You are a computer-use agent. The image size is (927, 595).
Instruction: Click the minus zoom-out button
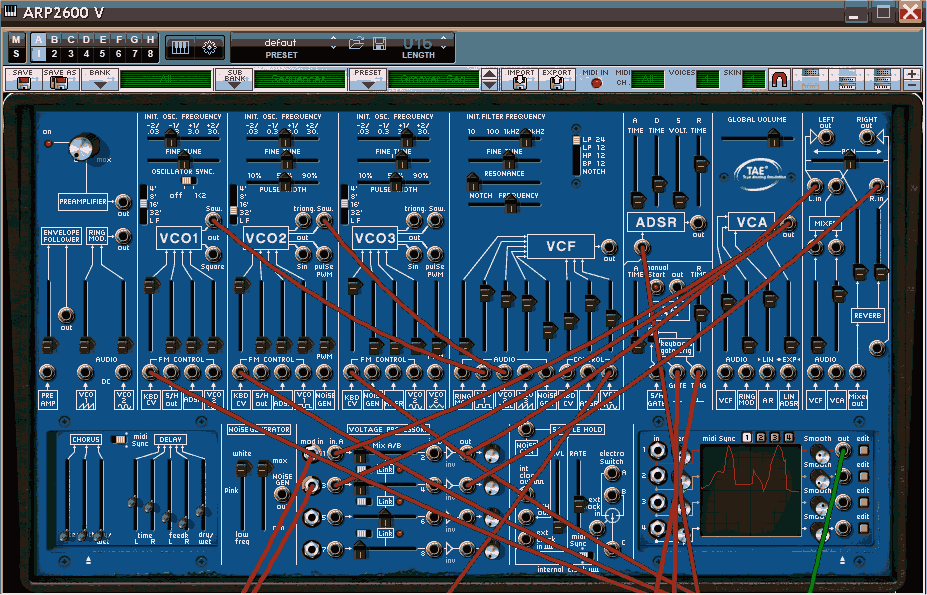(912, 85)
